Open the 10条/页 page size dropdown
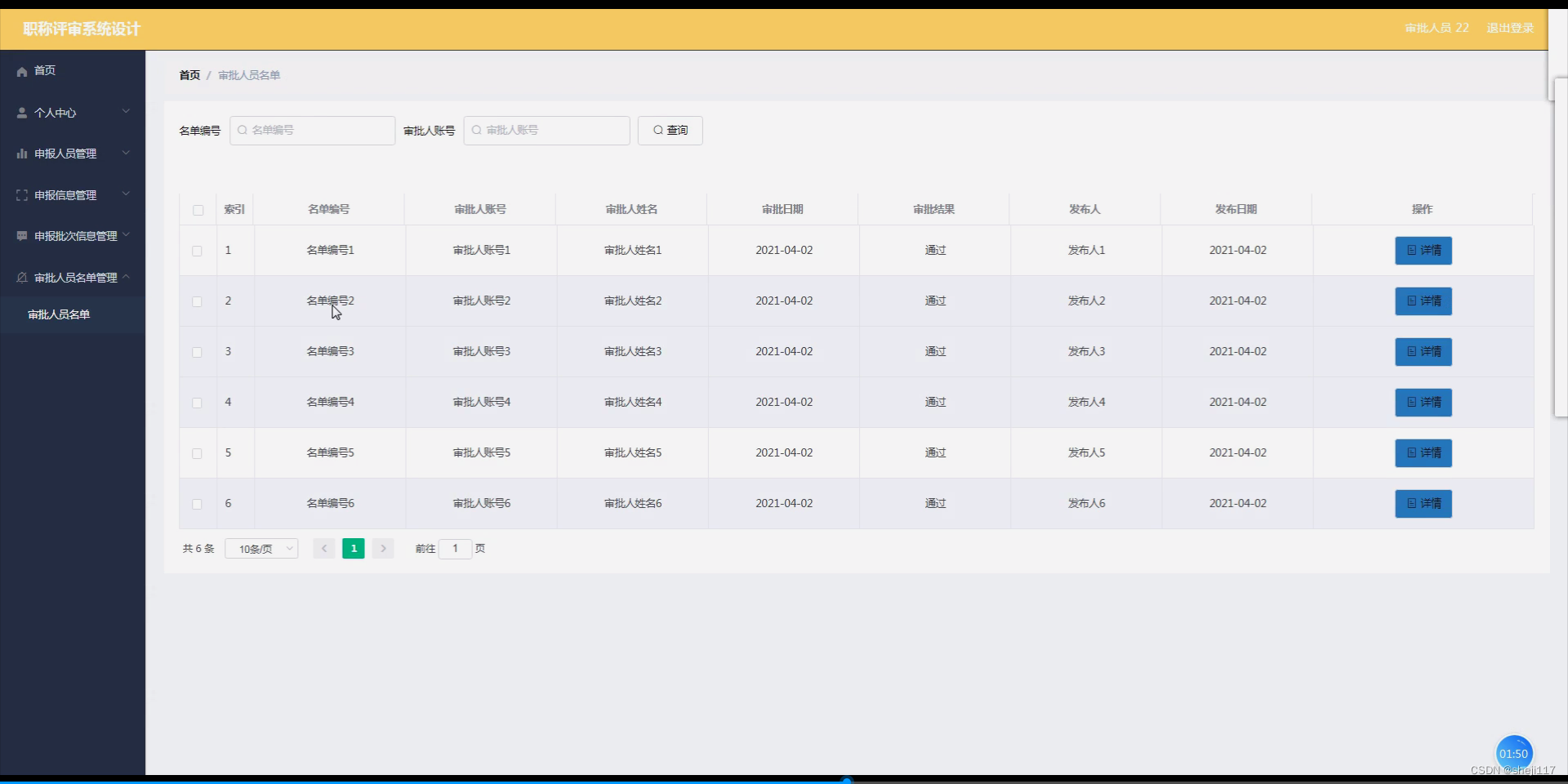 [x=261, y=548]
